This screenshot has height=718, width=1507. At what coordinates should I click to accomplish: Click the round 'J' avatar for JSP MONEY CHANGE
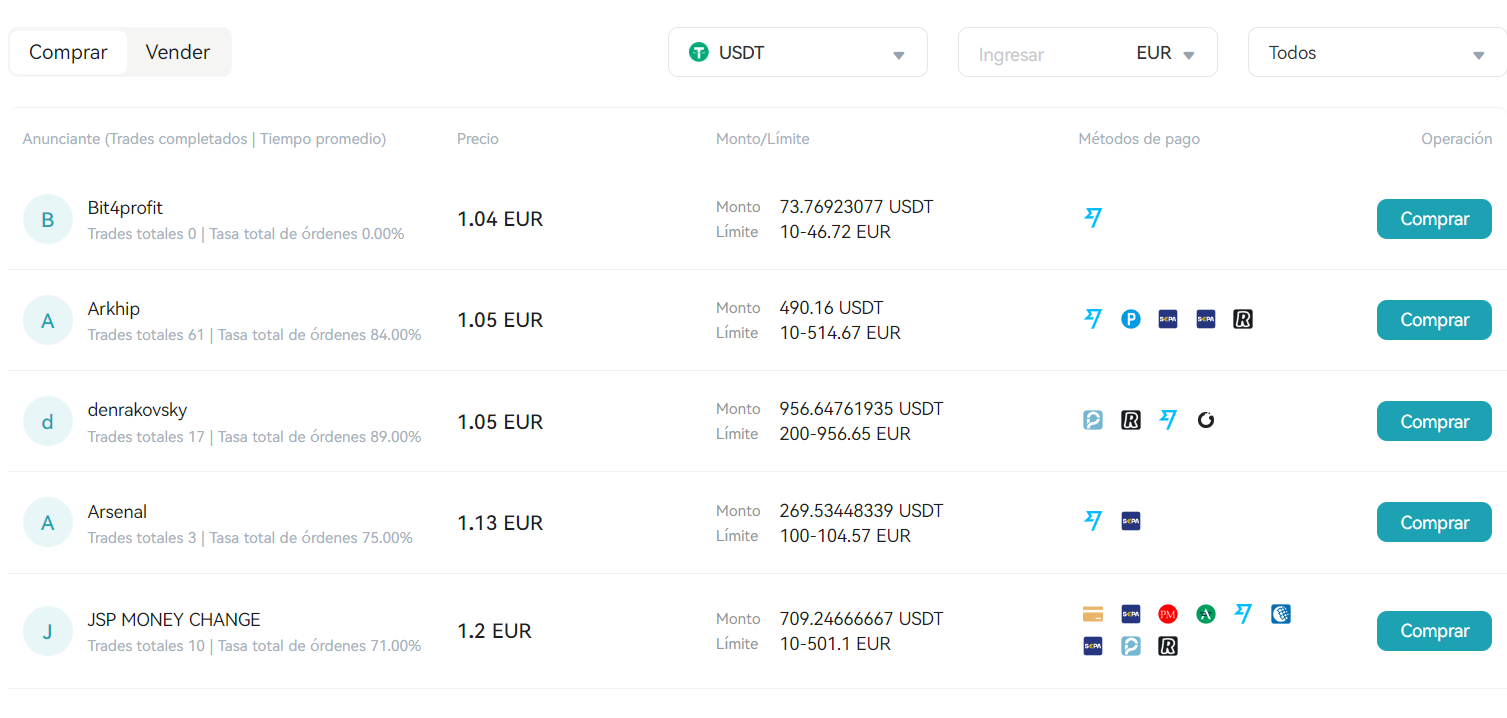47,631
